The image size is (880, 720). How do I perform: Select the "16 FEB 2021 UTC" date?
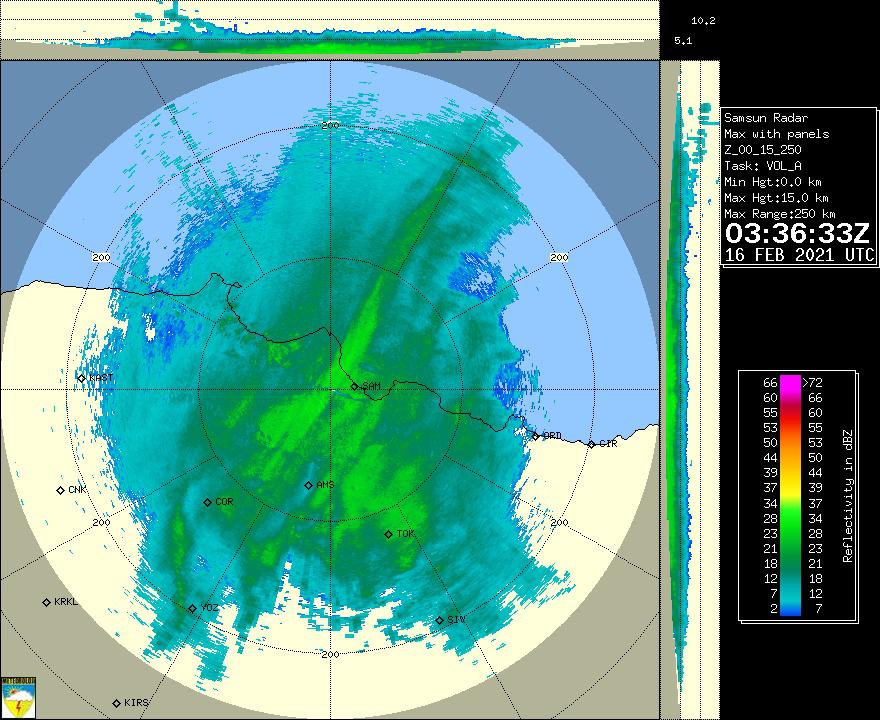[799, 255]
